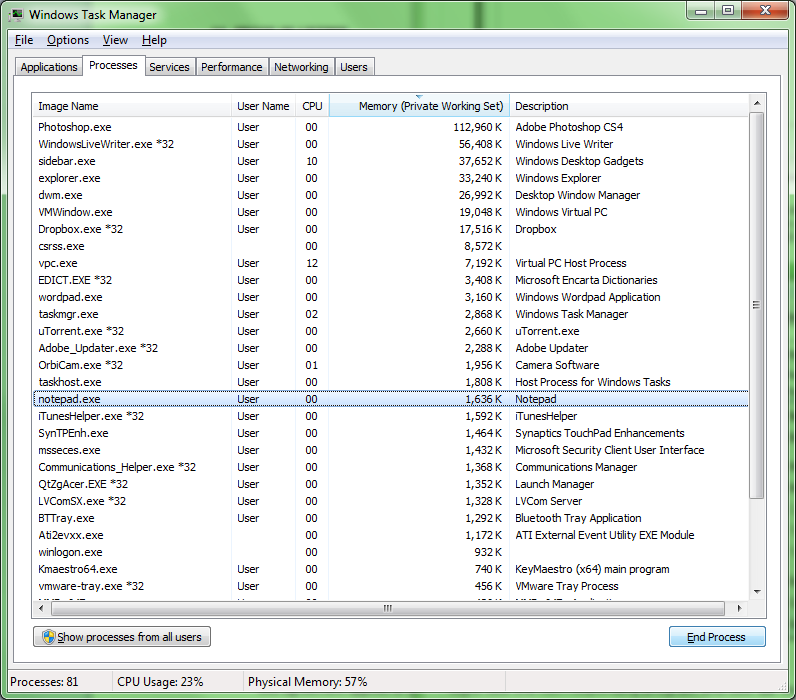Click the vertical scrollbar thumb
The width and height of the screenshot is (796, 700).
[x=757, y=305]
